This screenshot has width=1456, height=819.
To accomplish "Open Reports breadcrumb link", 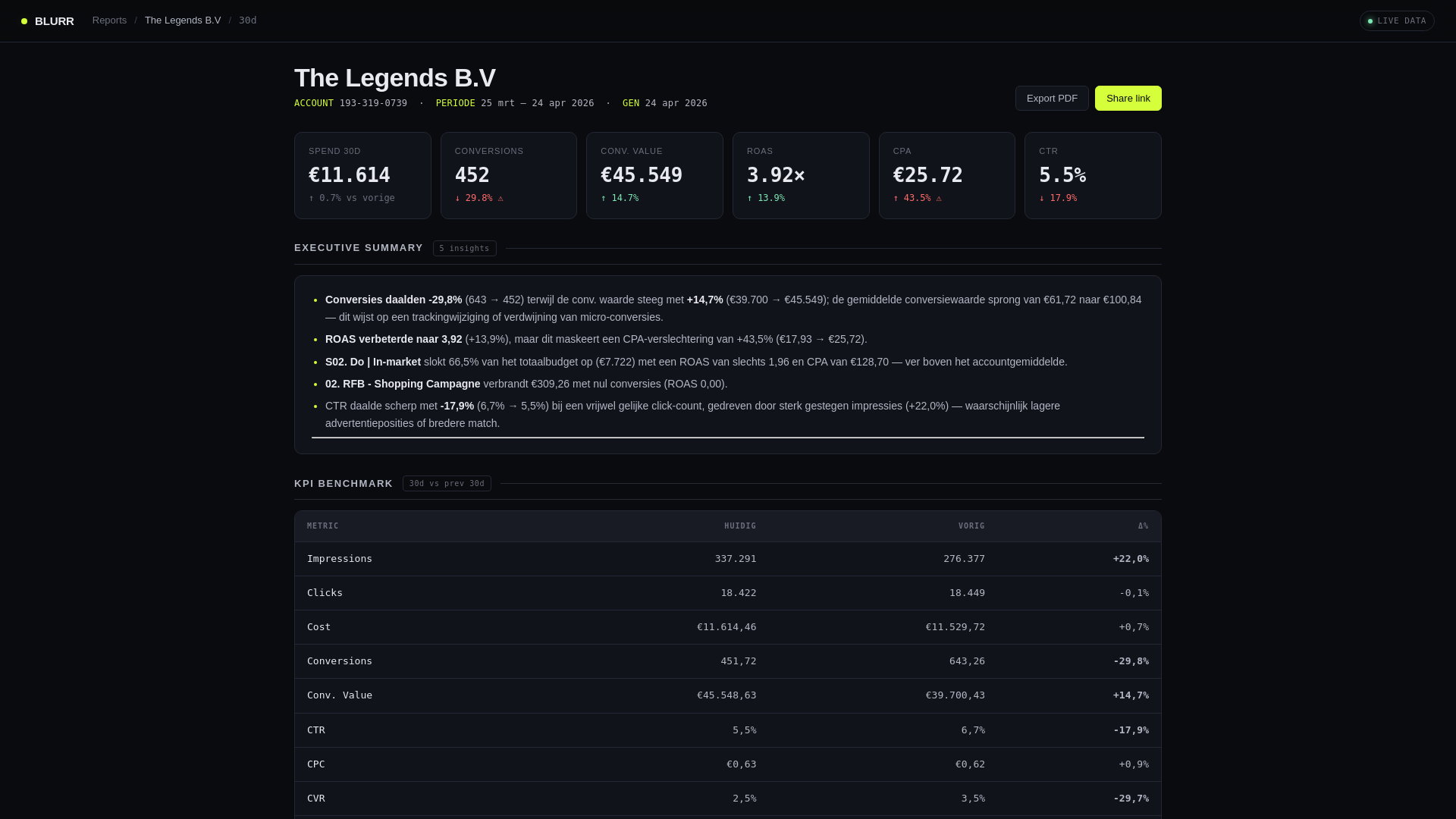I will [x=109, y=20].
